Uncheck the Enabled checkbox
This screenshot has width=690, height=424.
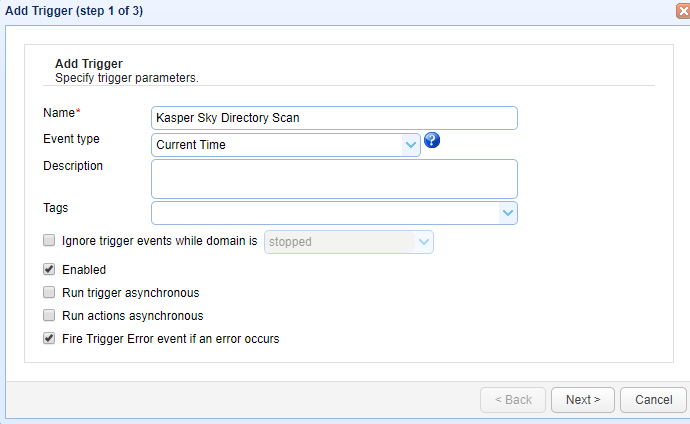(49, 269)
